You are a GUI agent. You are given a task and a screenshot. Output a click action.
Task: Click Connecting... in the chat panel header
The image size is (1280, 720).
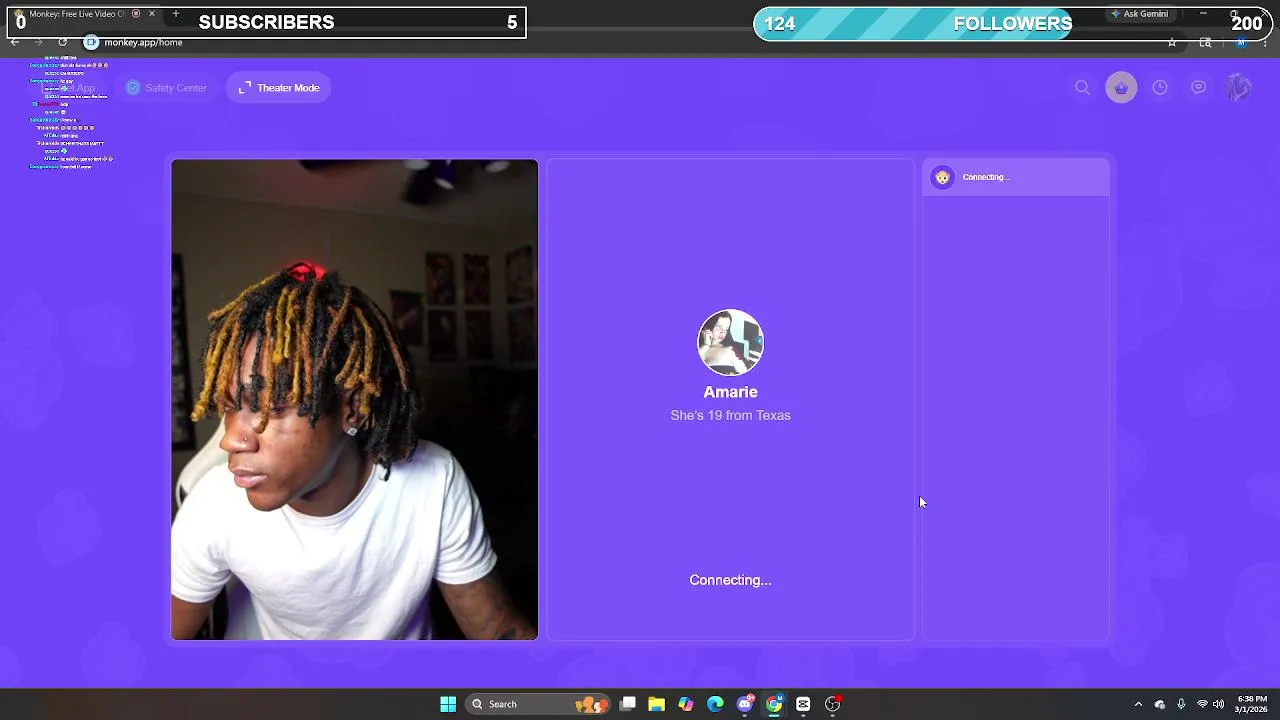tap(986, 177)
